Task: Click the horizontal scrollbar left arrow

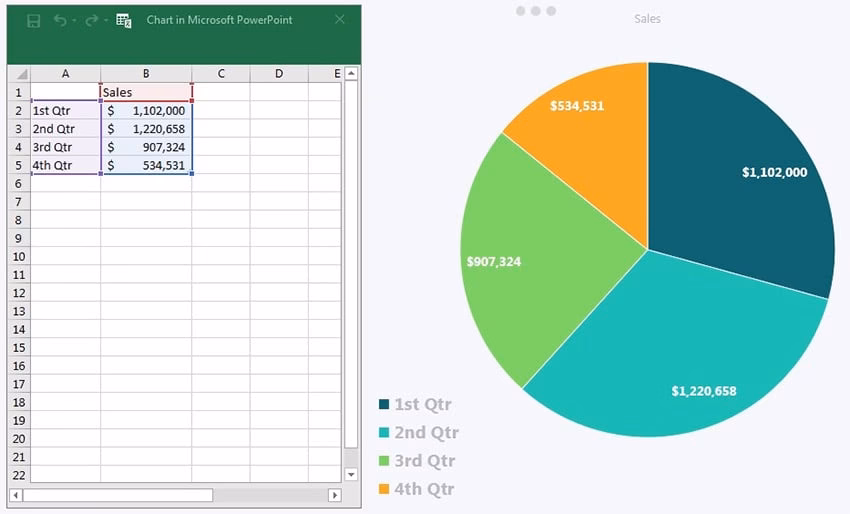Action: pyautogui.click(x=16, y=495)
